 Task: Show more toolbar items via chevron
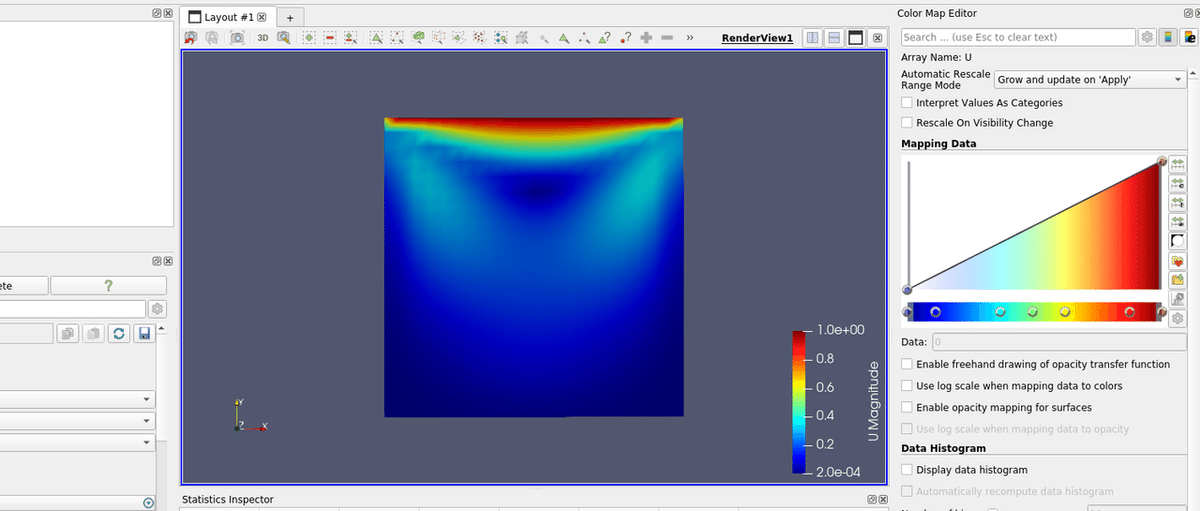[690, 37]
